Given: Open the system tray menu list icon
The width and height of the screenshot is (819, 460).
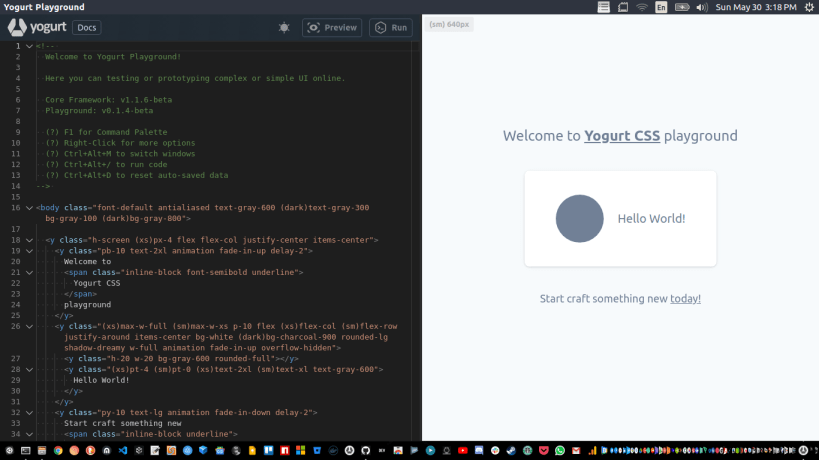Looking at the screenshot, I should point(603,7).
